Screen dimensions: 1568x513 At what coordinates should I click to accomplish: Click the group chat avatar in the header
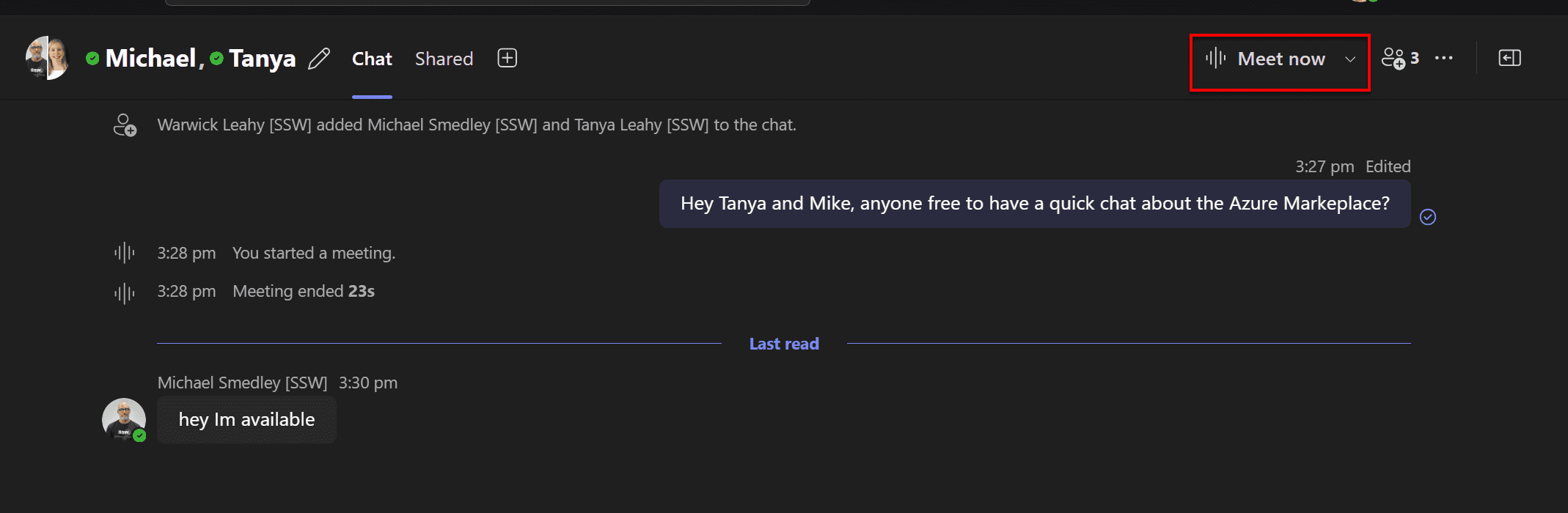(47, 58)
